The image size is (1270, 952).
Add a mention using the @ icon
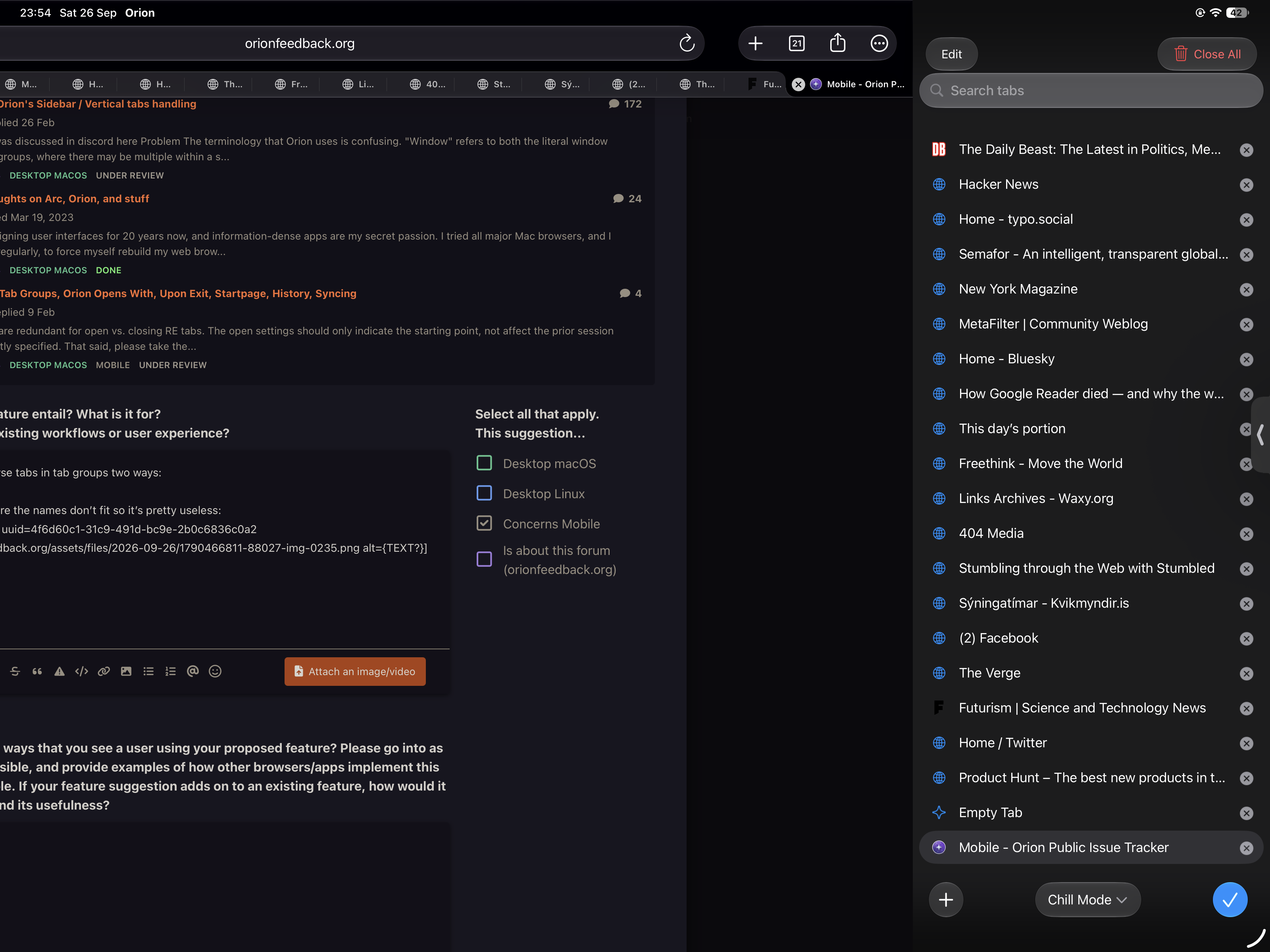coord(193,672)
